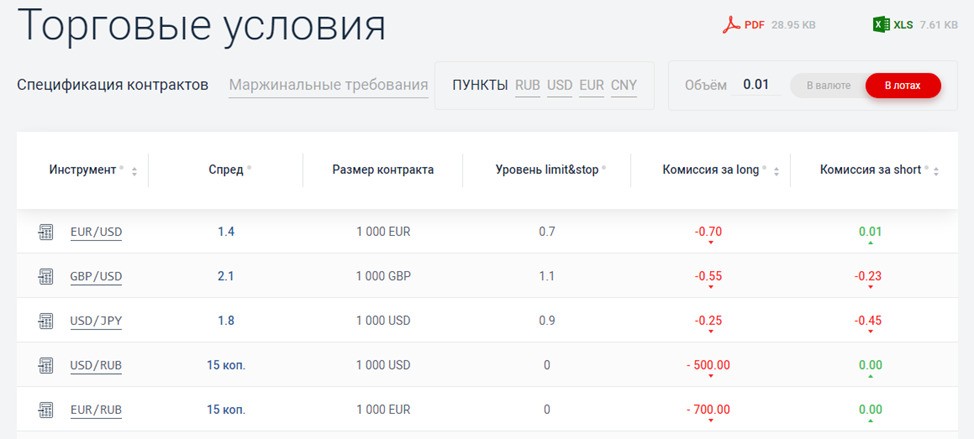Download the XLS spreadsheet icon
The width and height of the screenshot is (974, 439).
(x=881, y=25)
